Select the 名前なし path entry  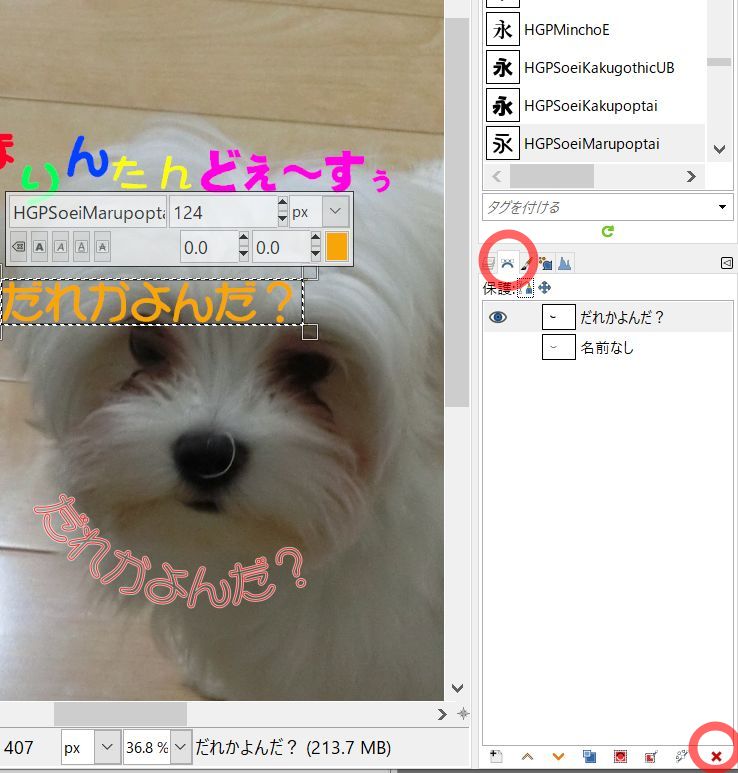[607, 348]
